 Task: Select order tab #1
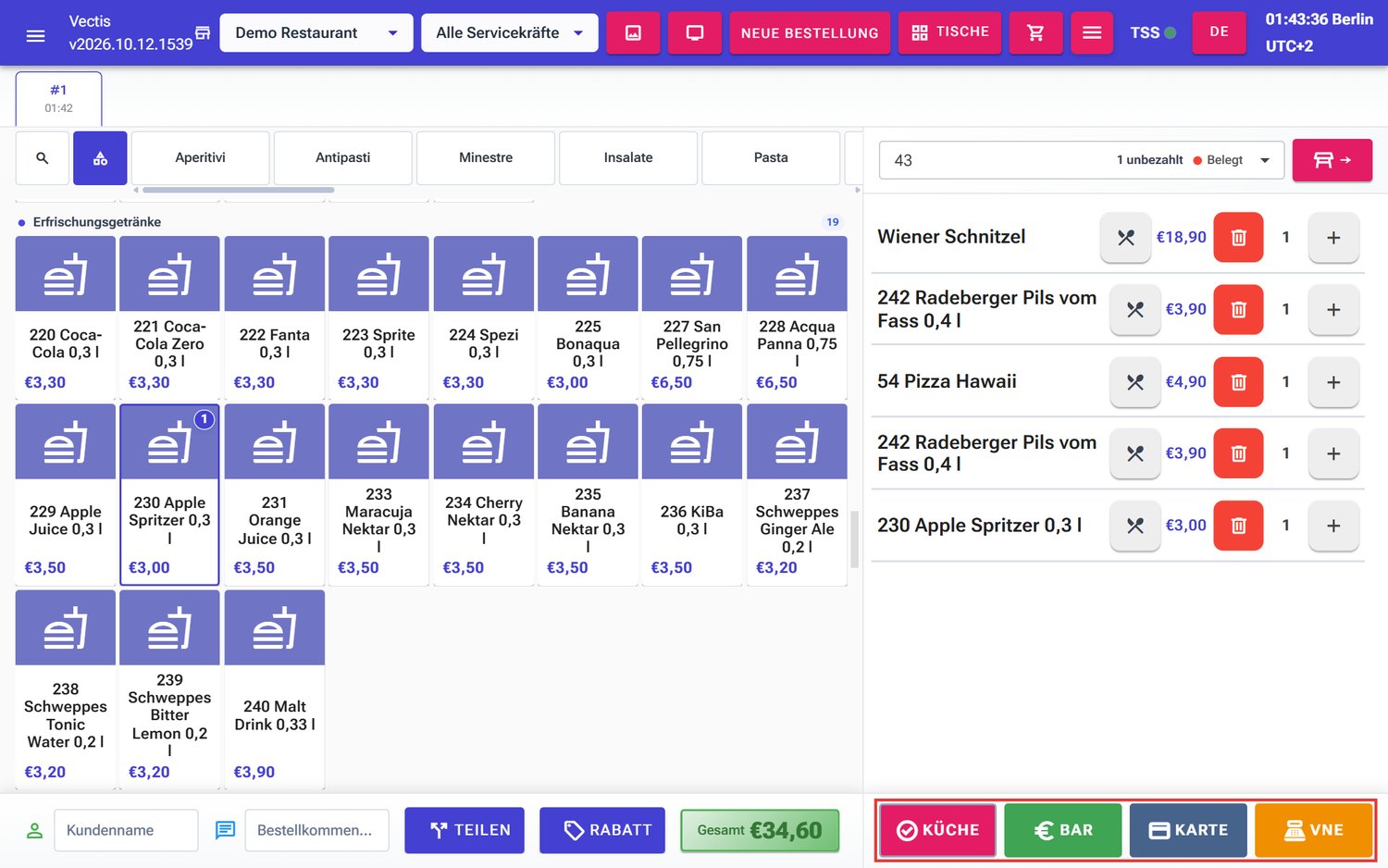[59, 98]
